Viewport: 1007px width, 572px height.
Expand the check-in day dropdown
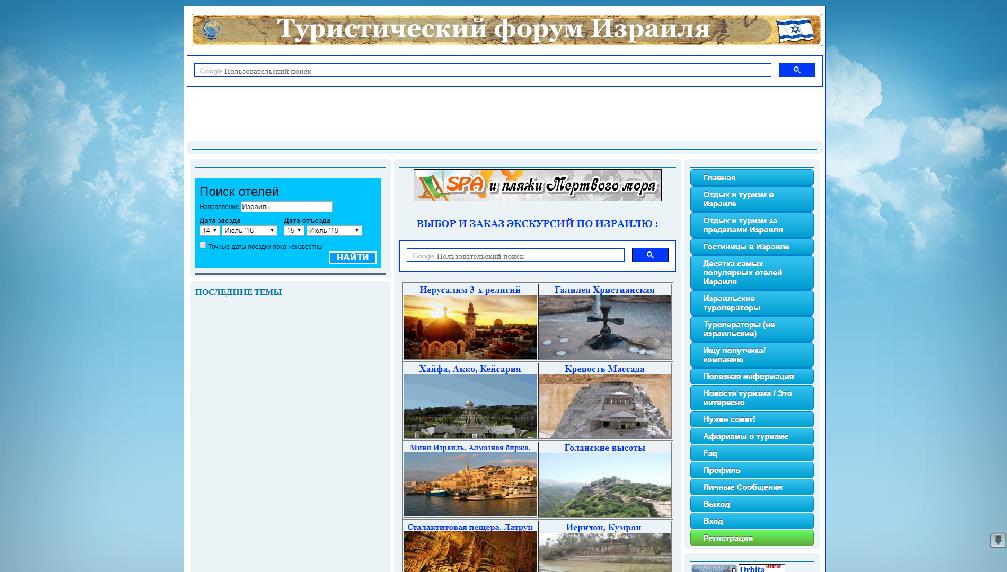(209, 230)
